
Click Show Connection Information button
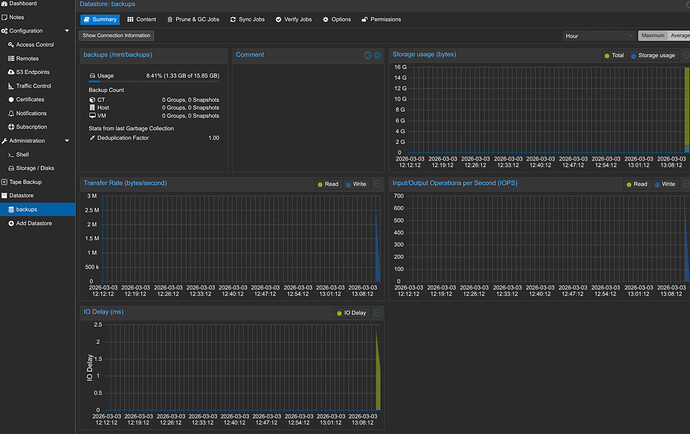click(x=117, y=35)
